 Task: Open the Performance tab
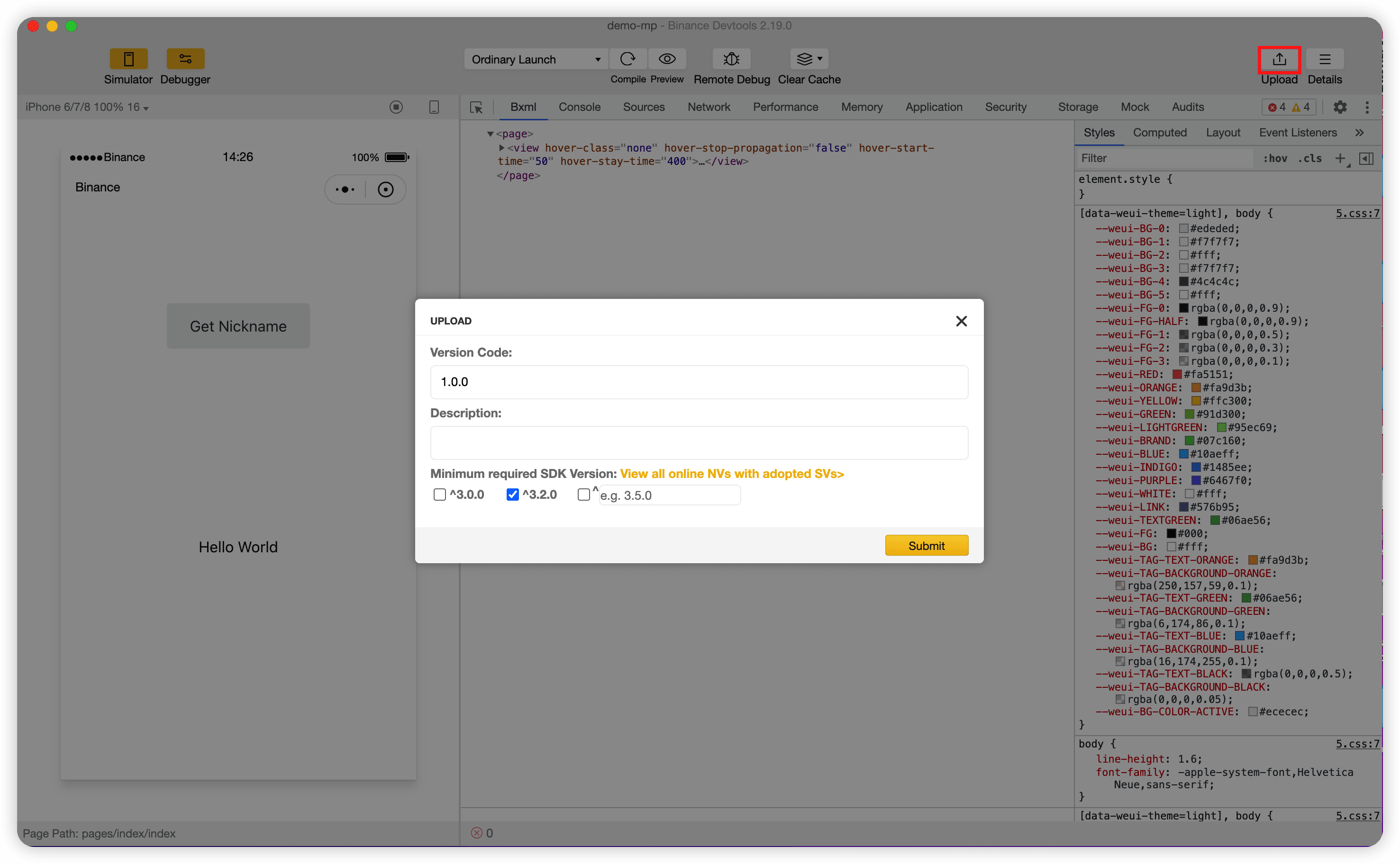click(785, 107)
